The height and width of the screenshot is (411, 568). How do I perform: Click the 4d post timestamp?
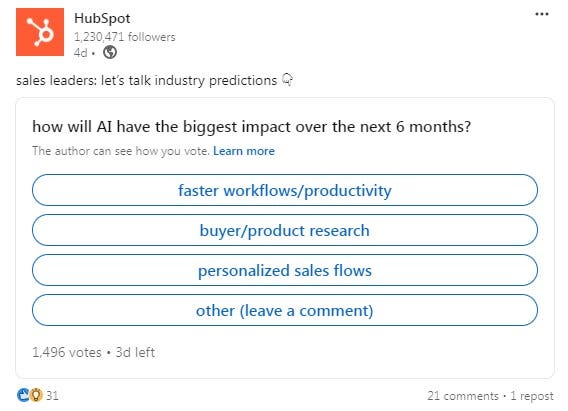(x=80, y=53)
